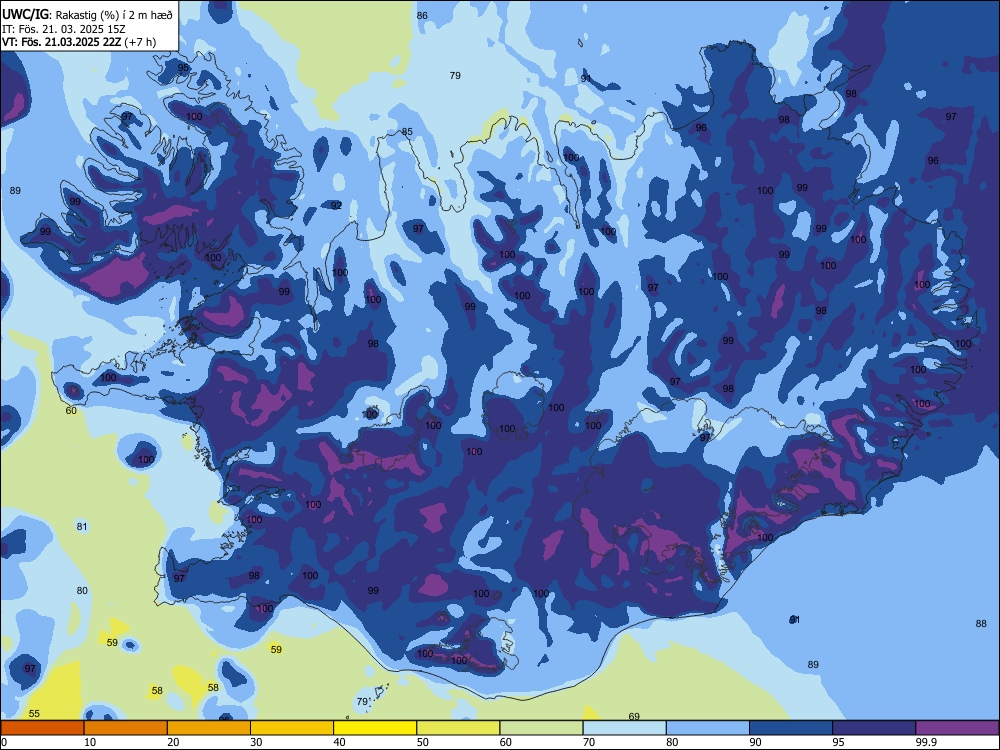This screenshot has width=1000, height=750.
Task: Click the purple legend swatch above 99.9
Action: (x=957, y=728)
